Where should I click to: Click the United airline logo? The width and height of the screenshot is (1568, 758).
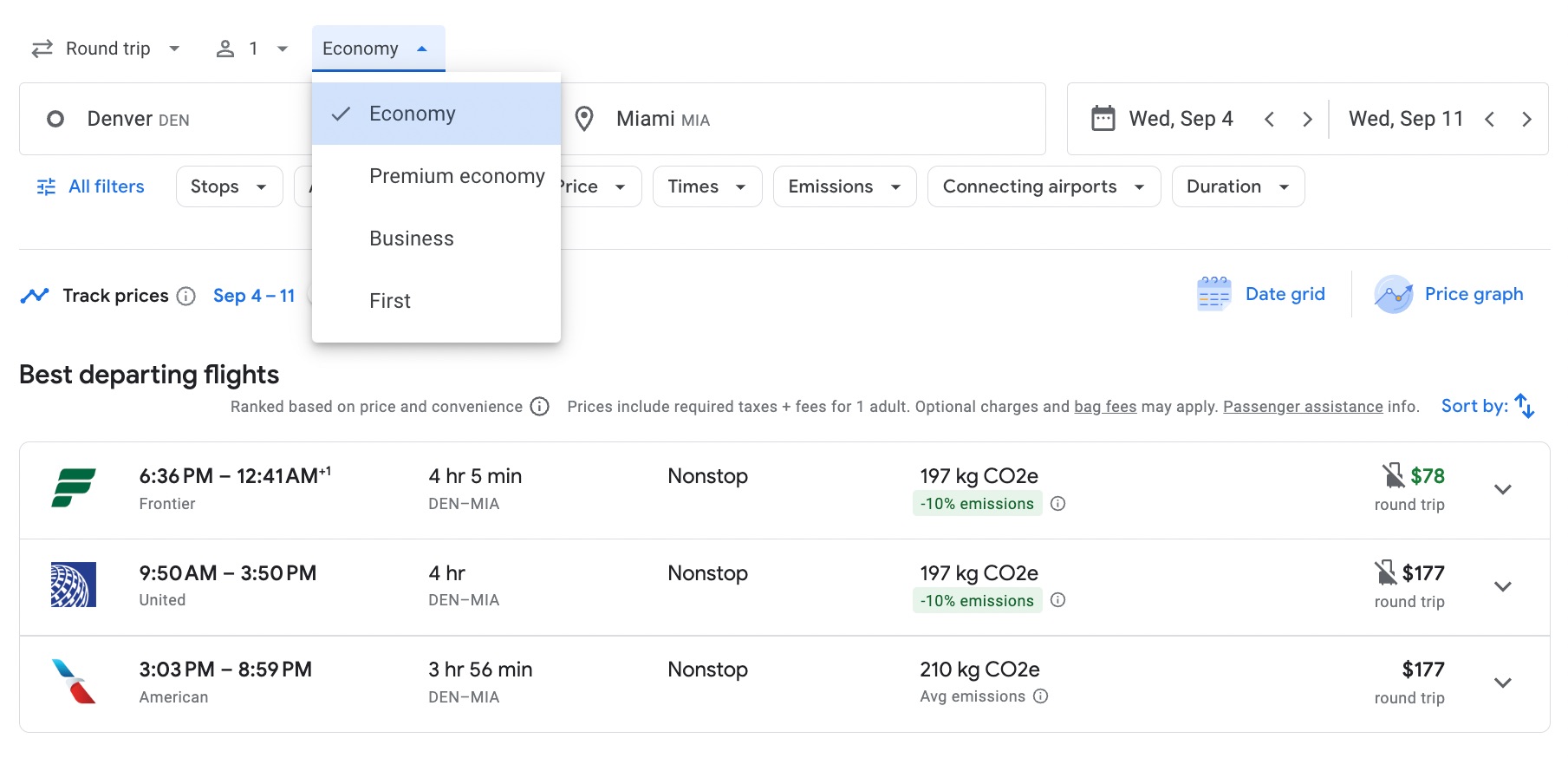click(x=74, y=585)
